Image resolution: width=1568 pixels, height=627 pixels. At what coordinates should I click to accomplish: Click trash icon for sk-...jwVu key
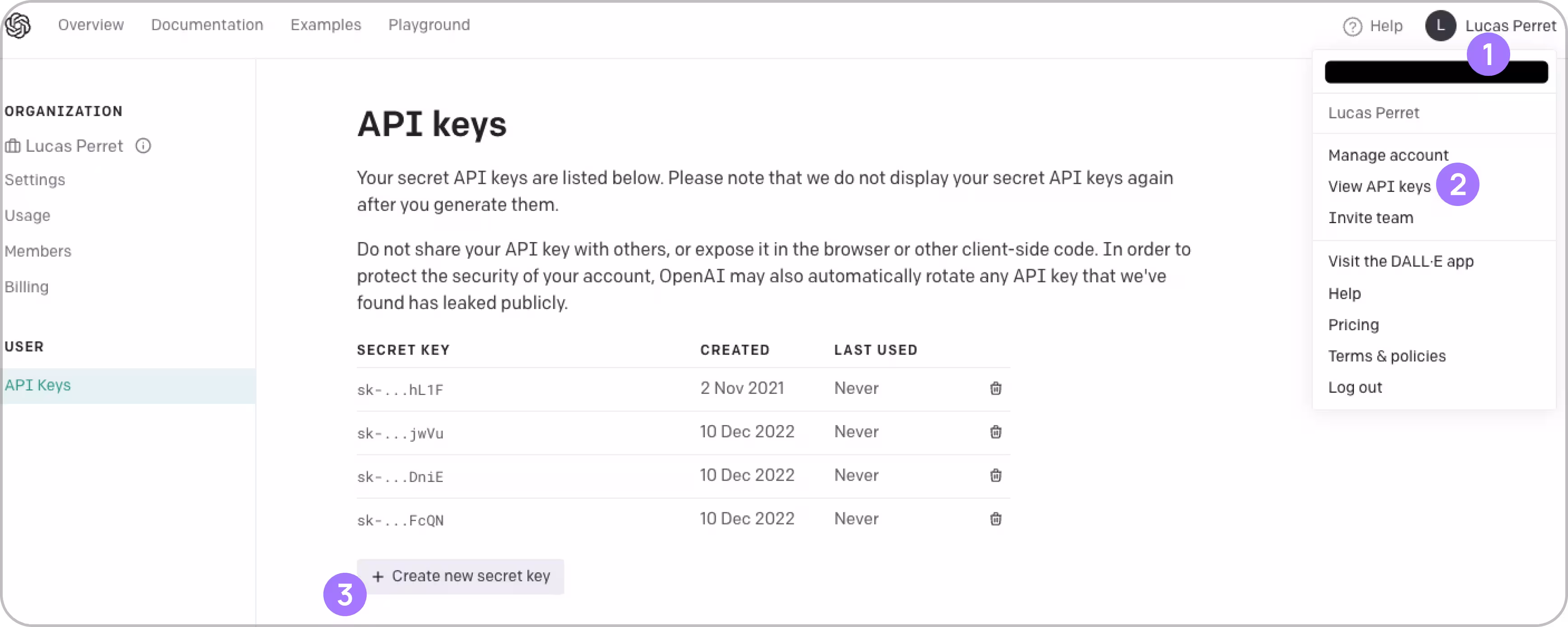point(995,432)
